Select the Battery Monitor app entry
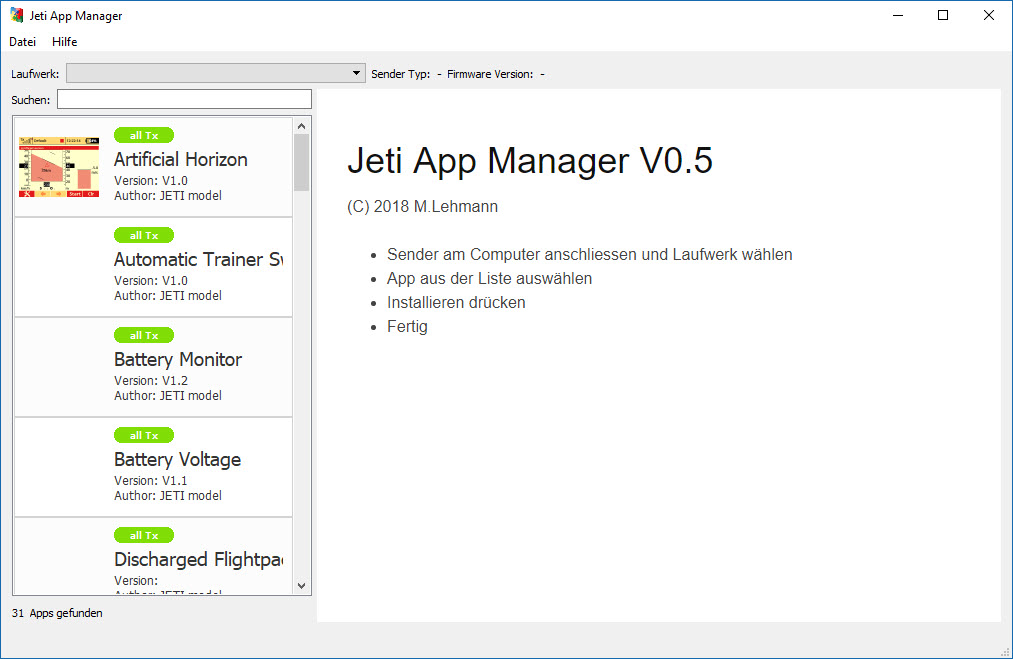The height and width of the screenshot is (659, 1013). click(x=153, y=367)
